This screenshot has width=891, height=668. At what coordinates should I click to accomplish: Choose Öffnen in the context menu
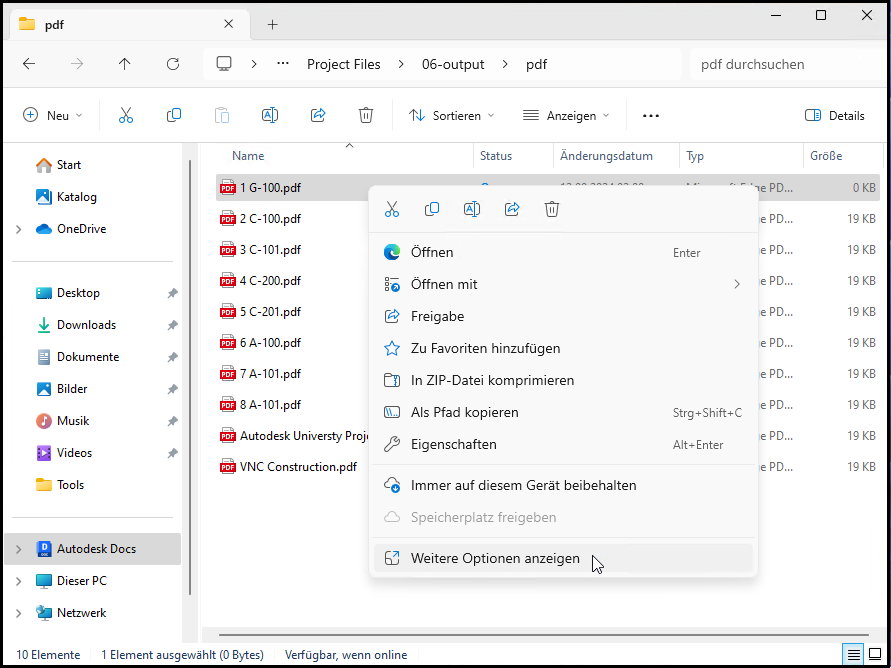click(563, 252)
